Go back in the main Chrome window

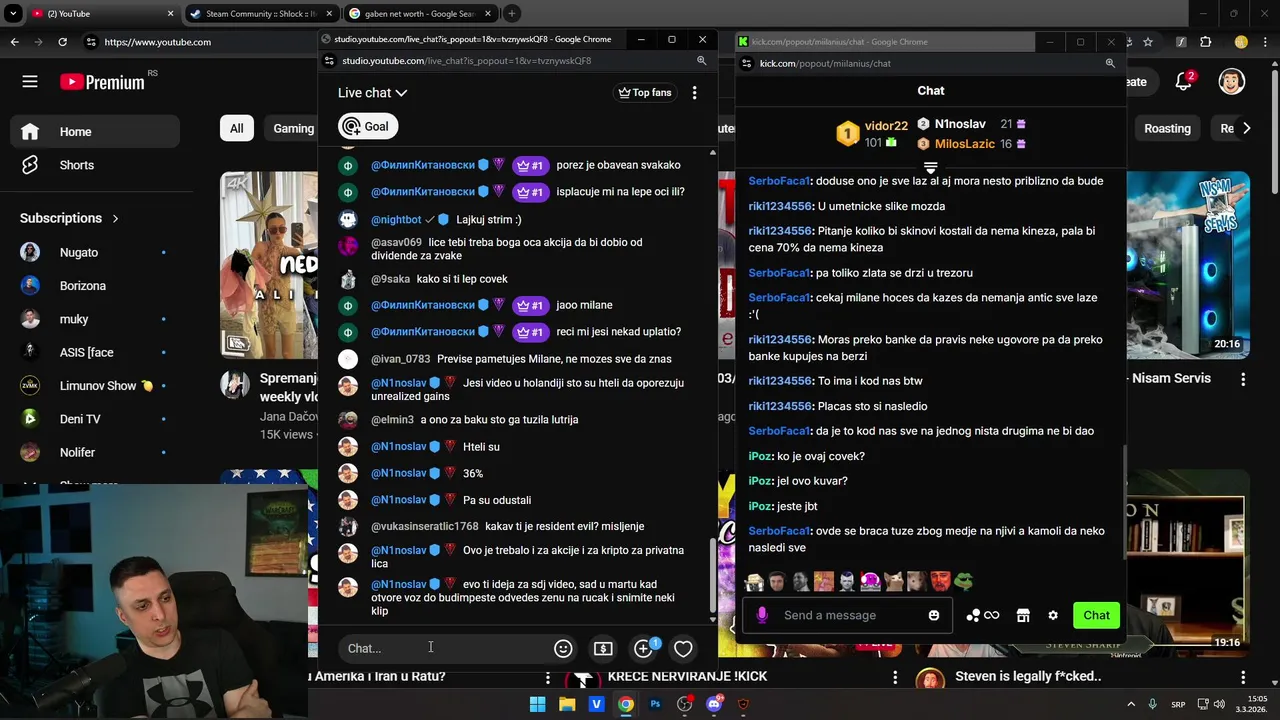[x=14, y=42]
